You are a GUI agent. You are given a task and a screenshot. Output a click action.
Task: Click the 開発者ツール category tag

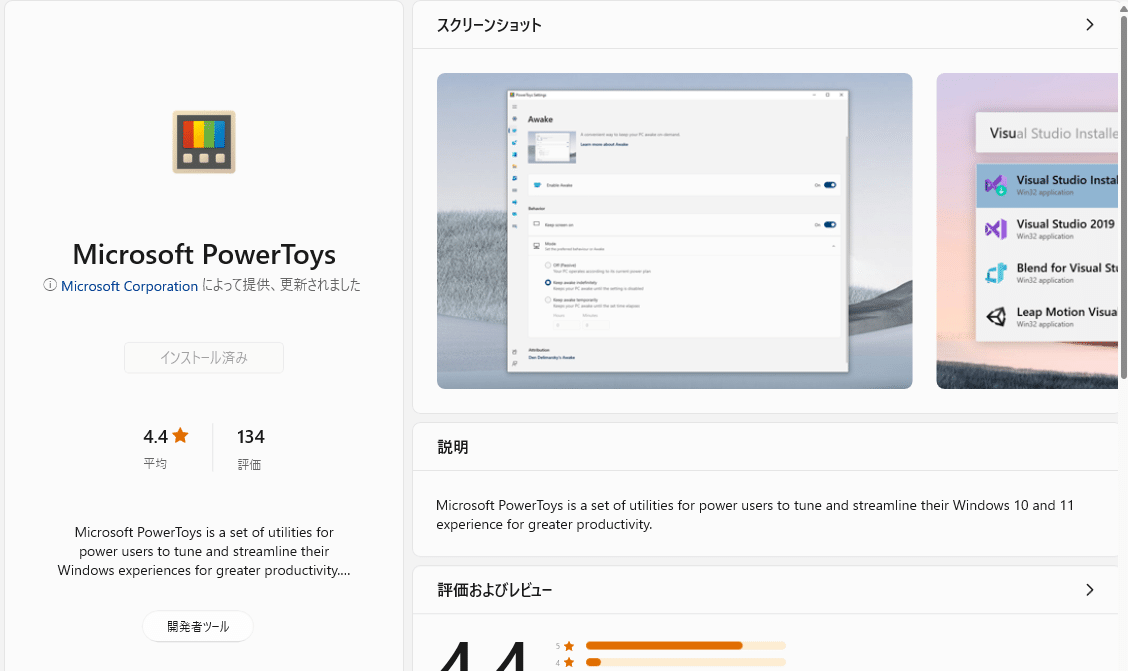click(198, 627)
